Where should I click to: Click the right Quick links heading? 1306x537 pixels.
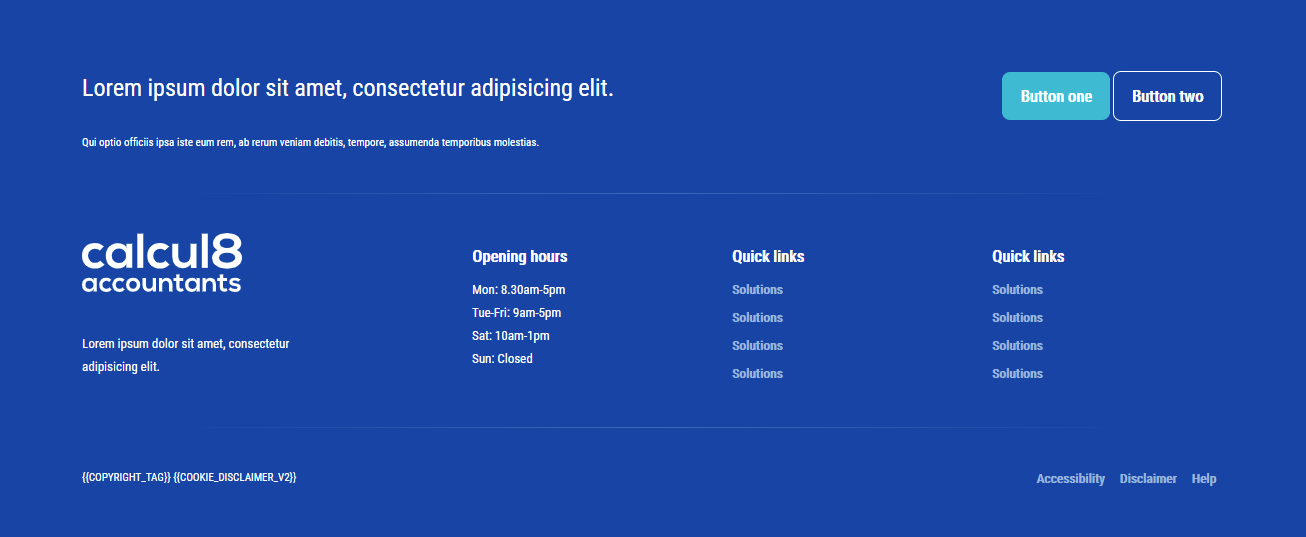(x=1028, y=257)
